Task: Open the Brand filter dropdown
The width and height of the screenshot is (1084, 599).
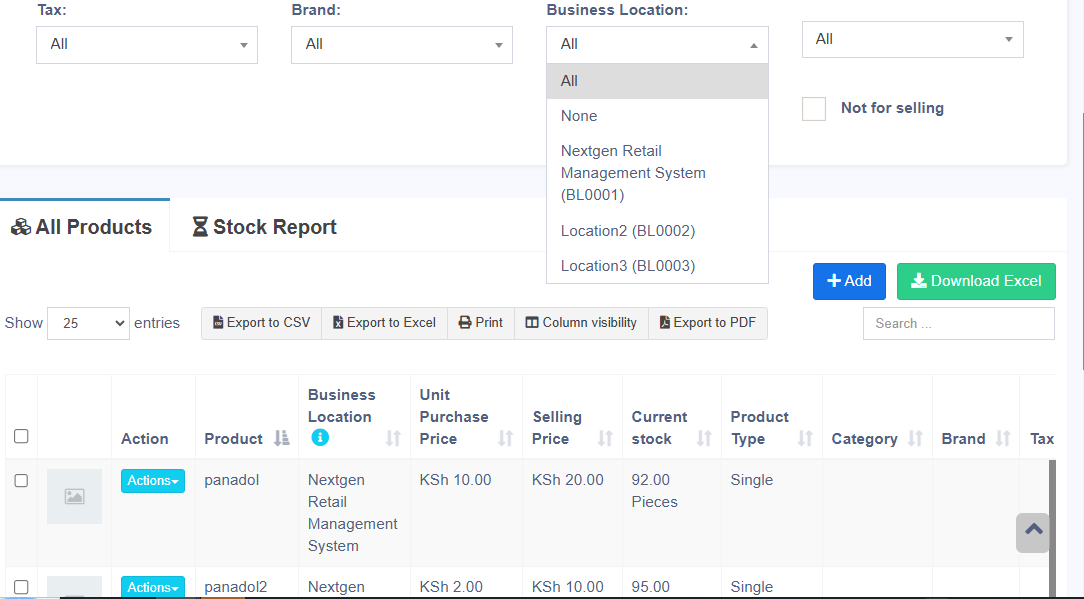Action: click(x=402, y=45)
